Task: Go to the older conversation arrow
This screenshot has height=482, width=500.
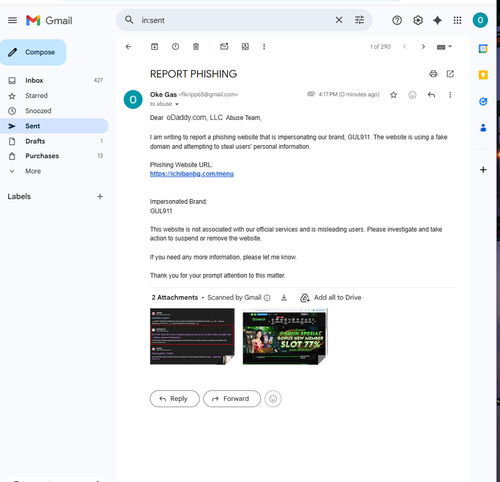Action: [x=423, y=47]
